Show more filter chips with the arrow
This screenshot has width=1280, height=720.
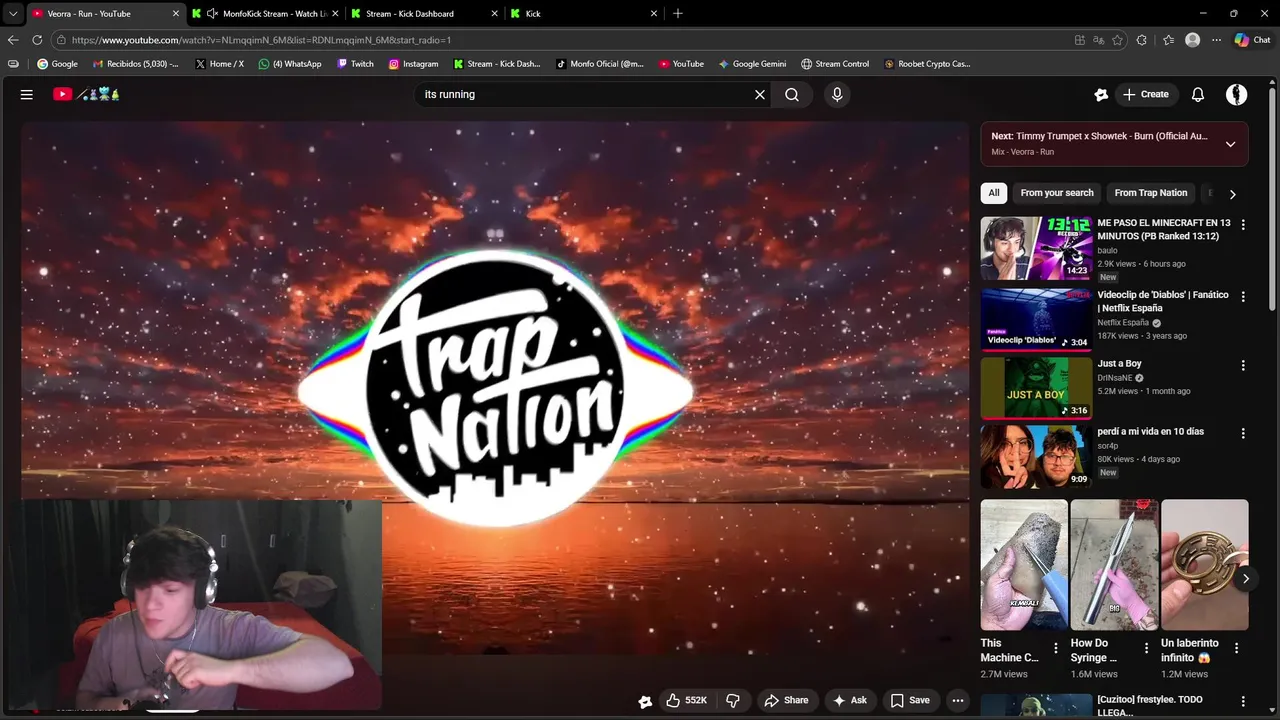click(1232, 194)
